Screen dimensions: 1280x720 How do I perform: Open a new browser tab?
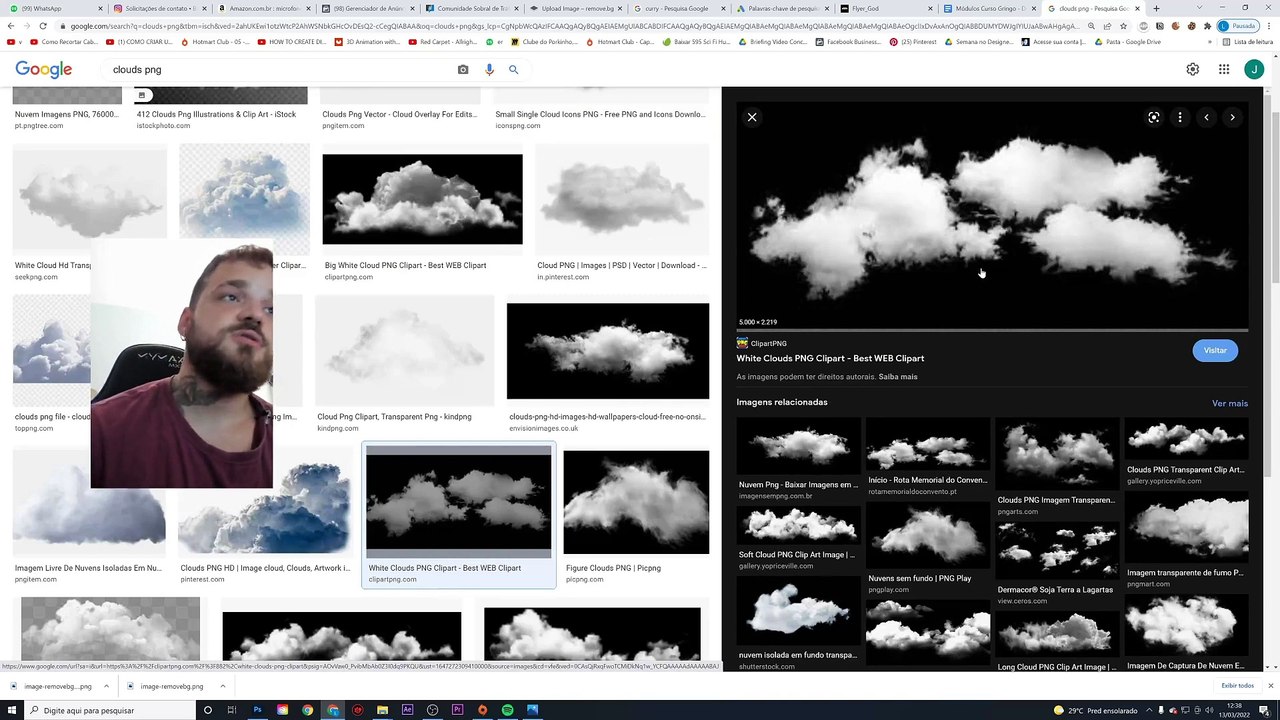click(1157, 8)
